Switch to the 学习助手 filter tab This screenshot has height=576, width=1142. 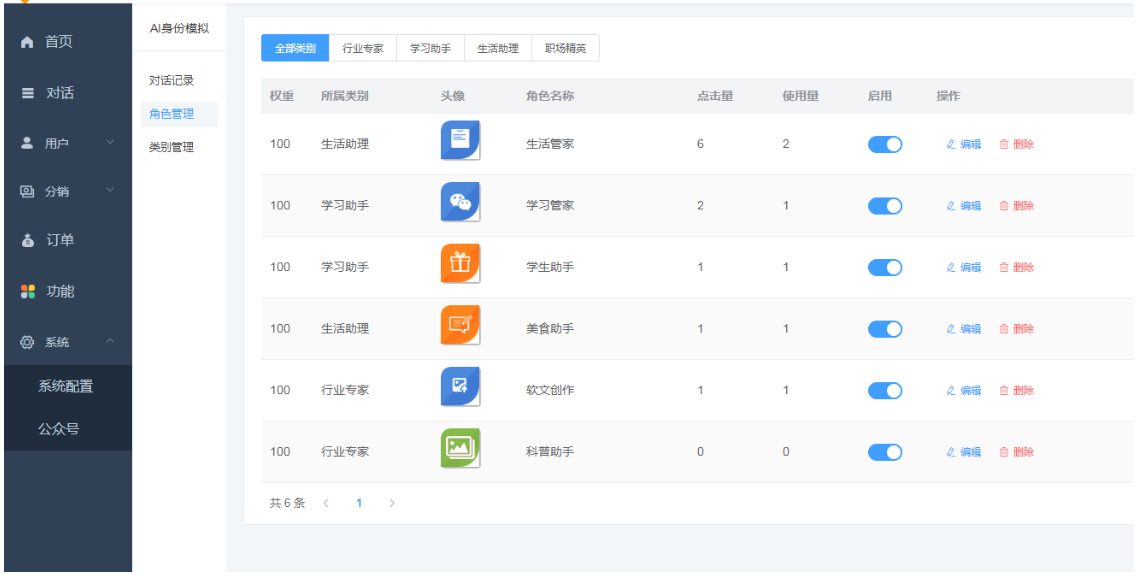430,48
